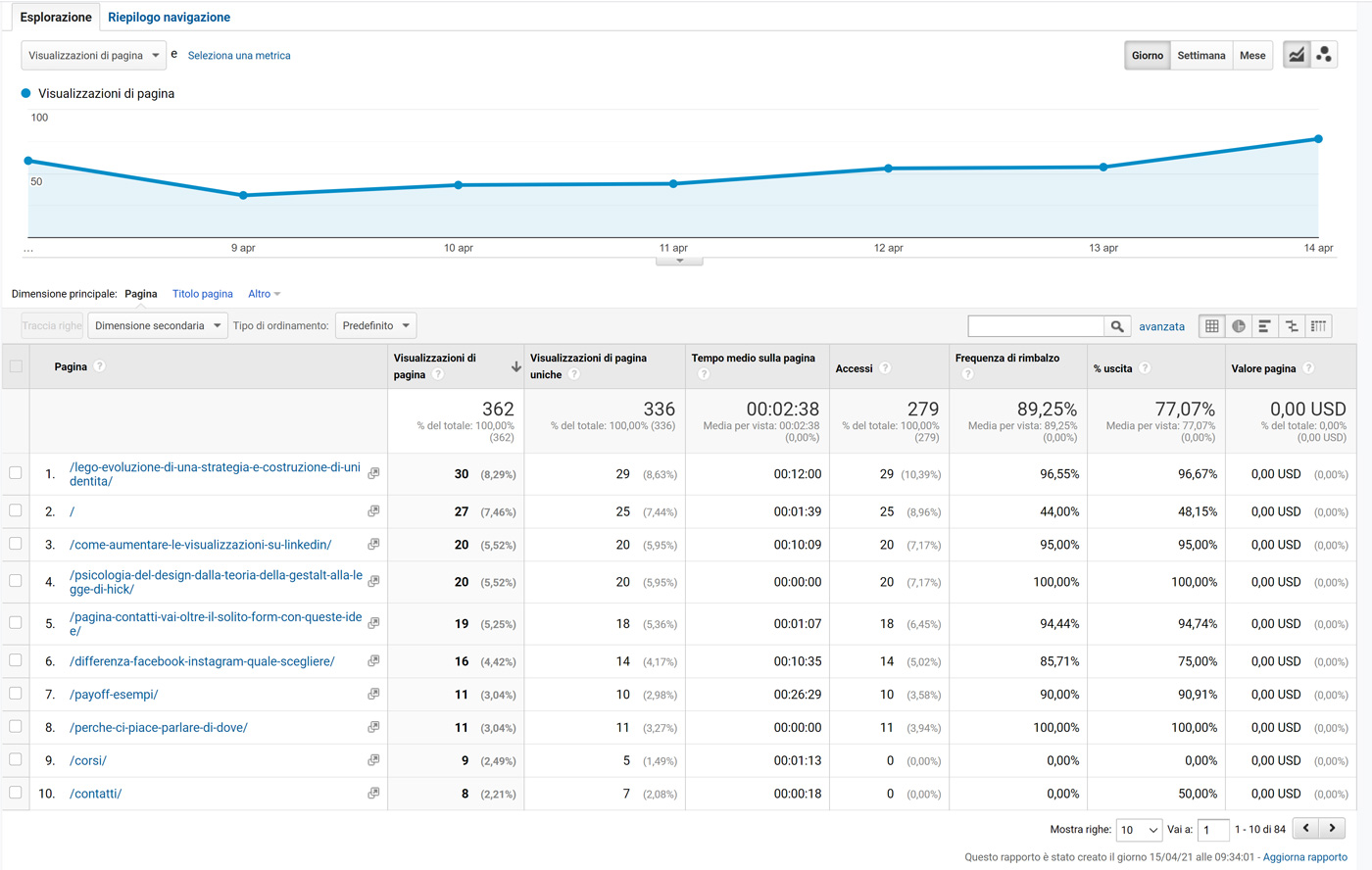Click Seleziona una metrica link

[x=239, y=56]
